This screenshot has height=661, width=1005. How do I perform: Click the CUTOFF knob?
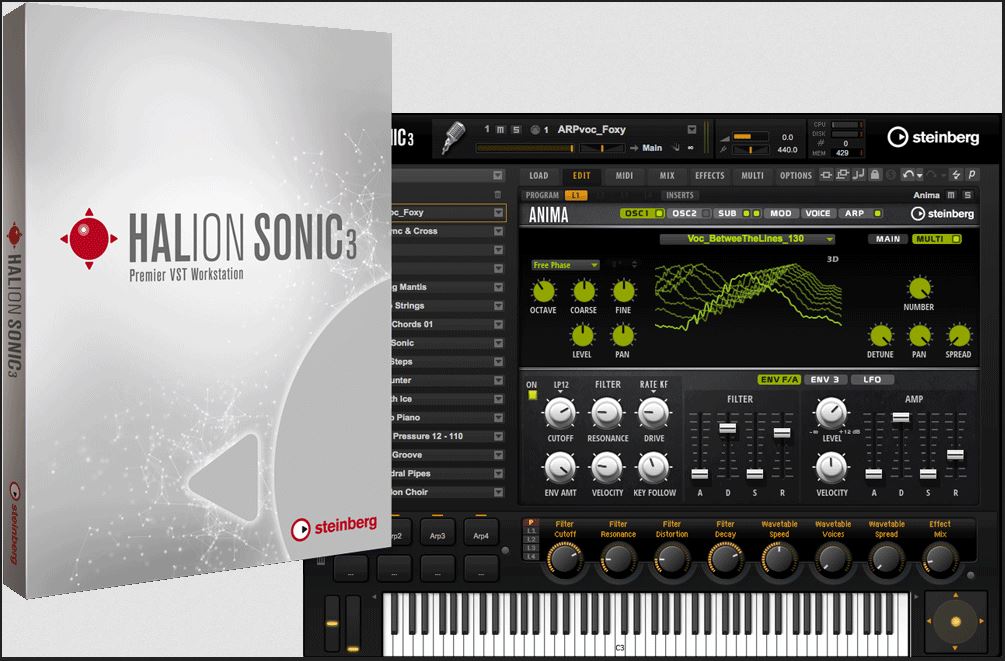(560, 414)
